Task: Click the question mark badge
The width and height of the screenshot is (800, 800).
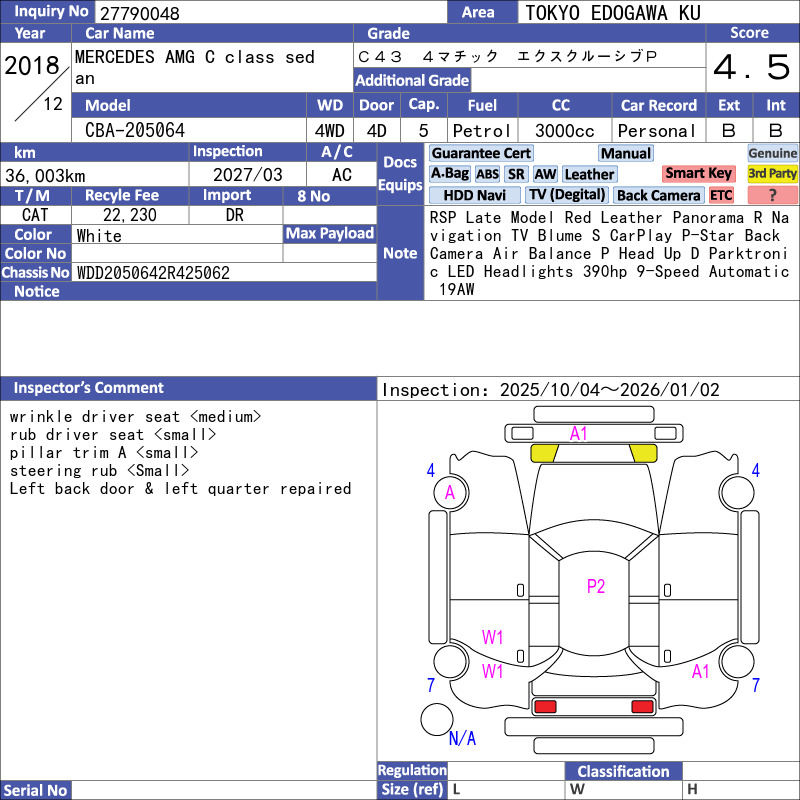Action: (x=772, y=195)
